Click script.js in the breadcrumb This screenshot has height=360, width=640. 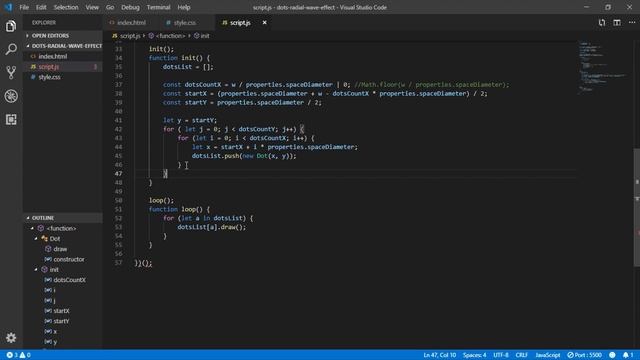coord(126,36)
